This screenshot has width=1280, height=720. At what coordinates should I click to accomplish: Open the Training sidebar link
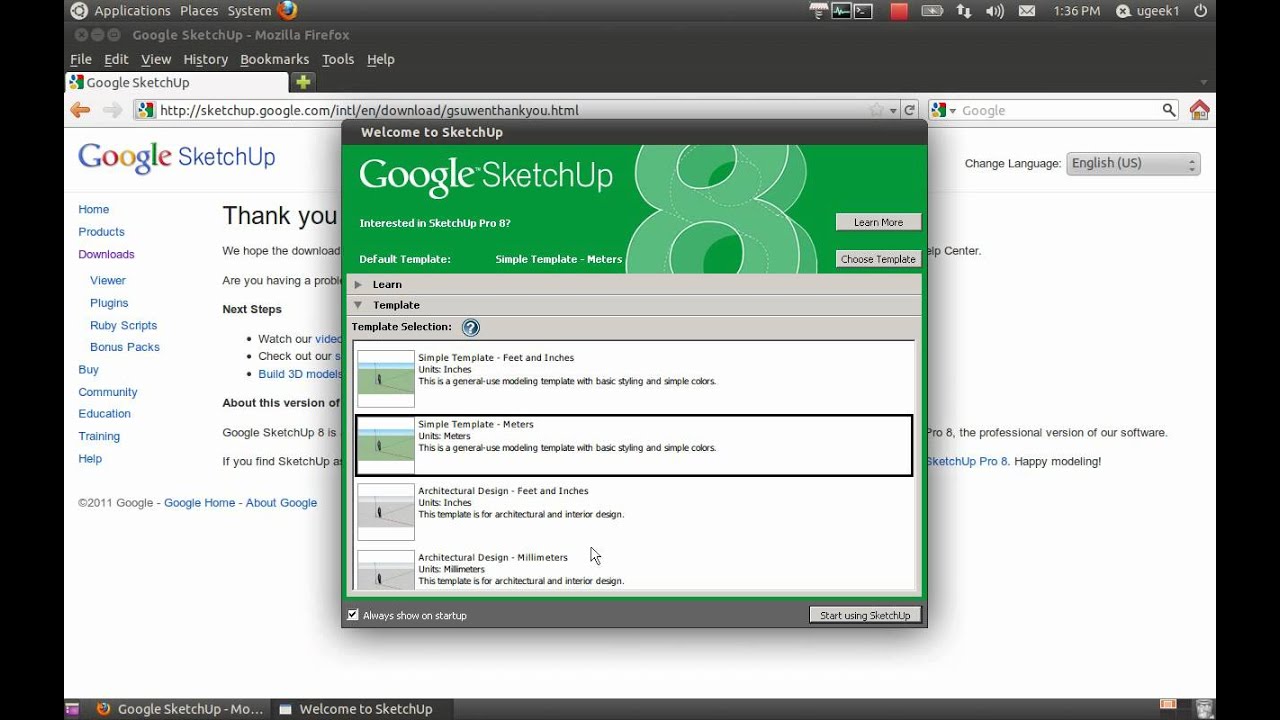(99, 436)
